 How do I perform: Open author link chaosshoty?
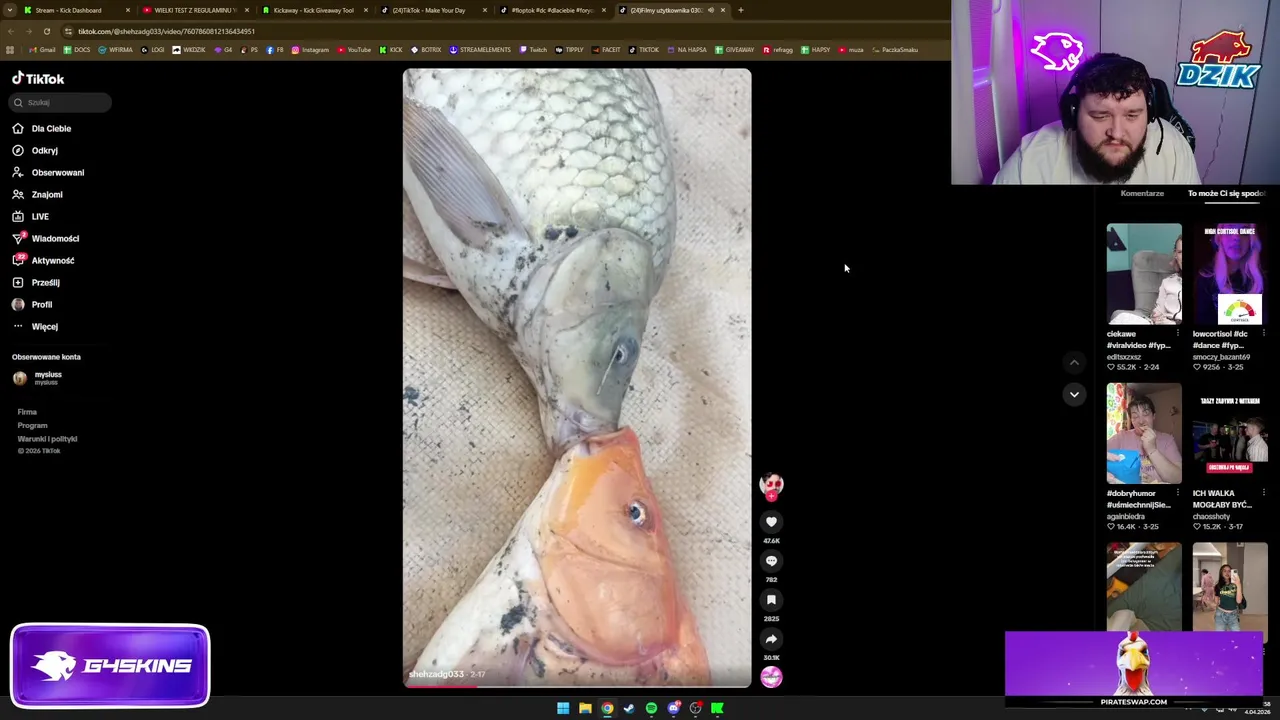(1211, 516)
